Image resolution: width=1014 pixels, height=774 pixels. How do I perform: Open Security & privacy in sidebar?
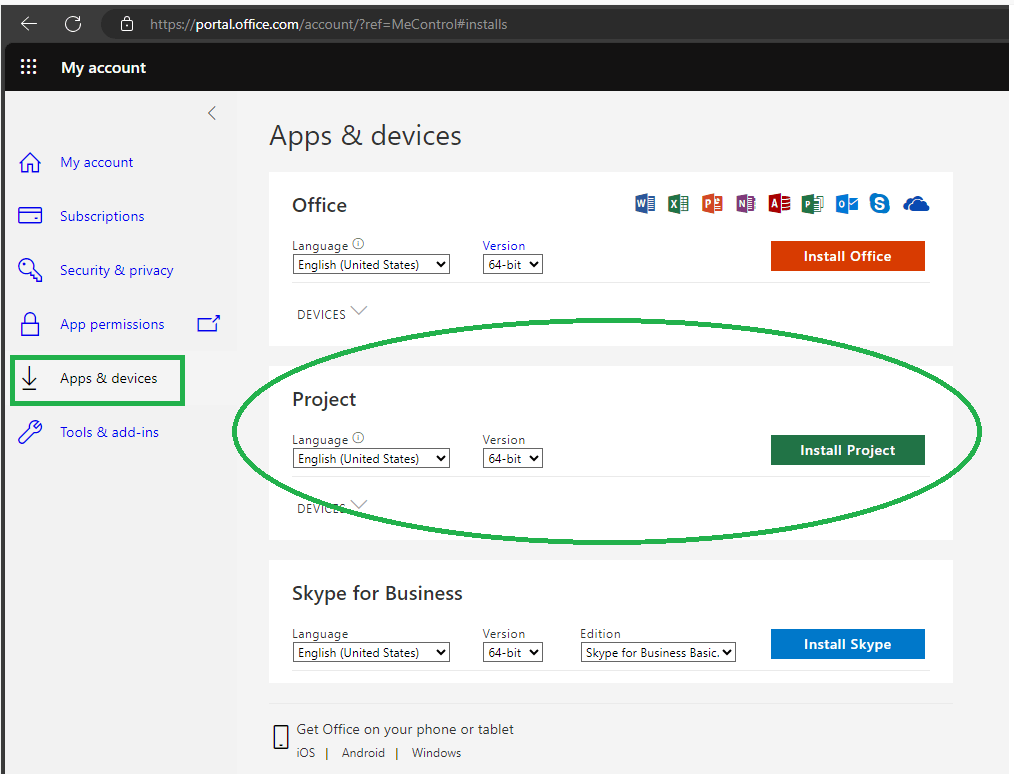click(x=116, y=270)
